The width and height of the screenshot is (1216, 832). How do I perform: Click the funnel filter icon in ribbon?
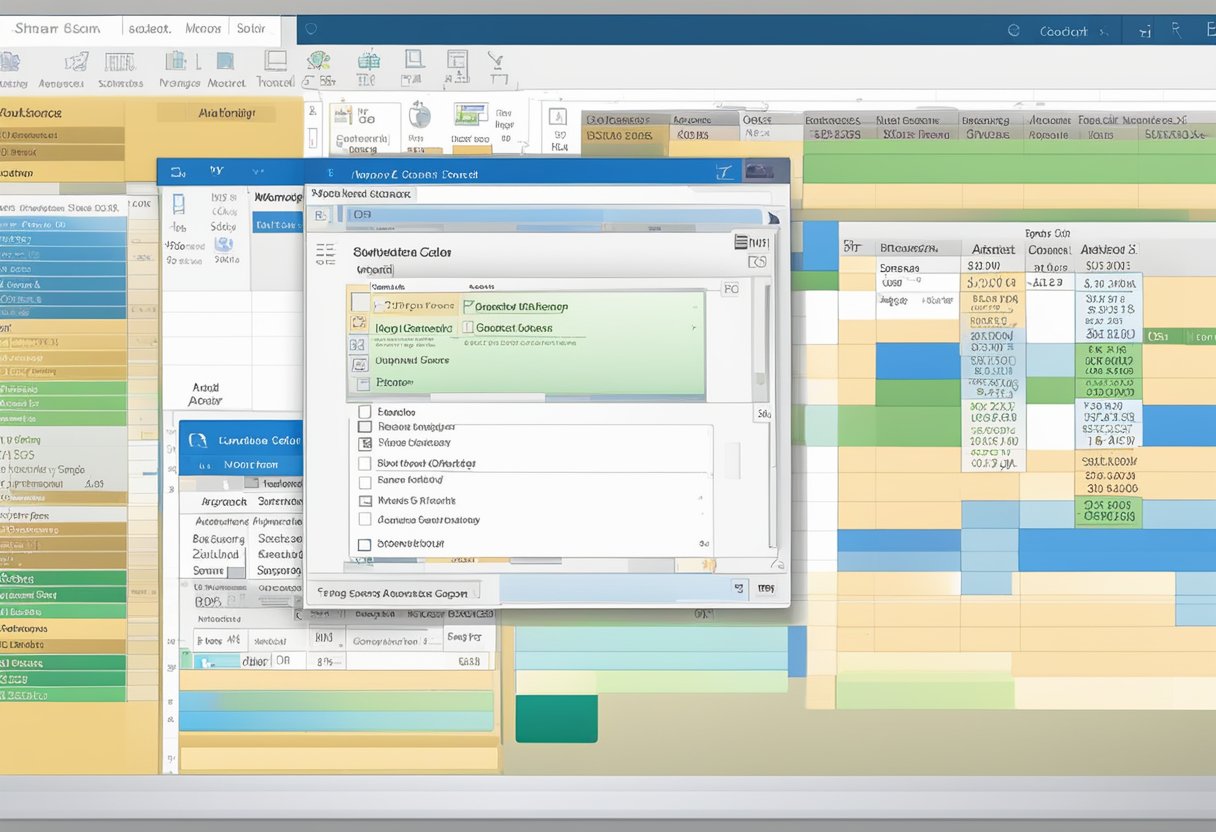pos(494,63)
